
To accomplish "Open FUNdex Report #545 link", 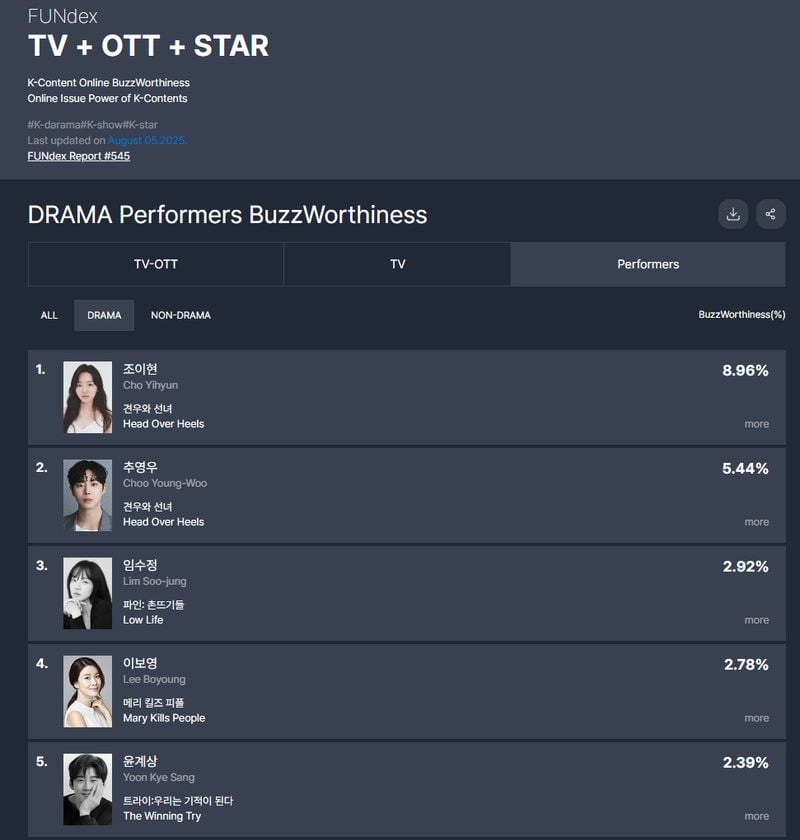I will [79, 156].
